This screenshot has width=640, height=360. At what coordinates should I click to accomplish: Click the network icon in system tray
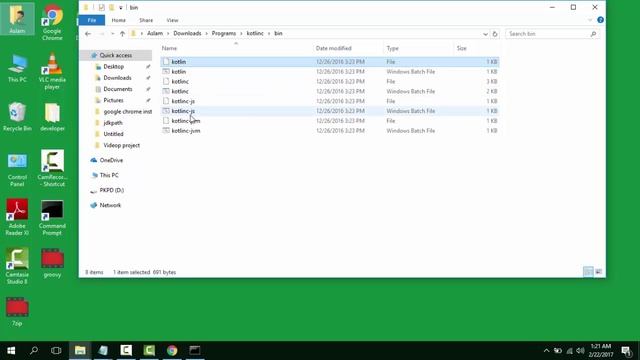point(569,351)
